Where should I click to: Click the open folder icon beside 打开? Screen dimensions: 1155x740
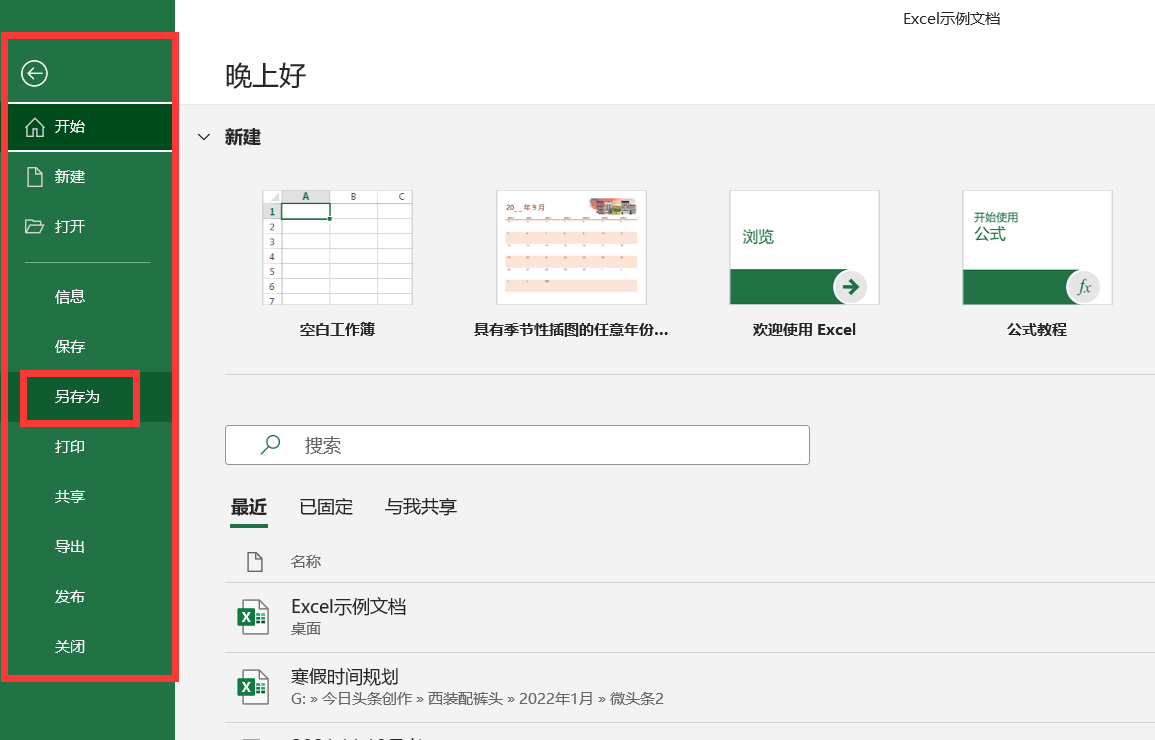(x=35, y=226)
